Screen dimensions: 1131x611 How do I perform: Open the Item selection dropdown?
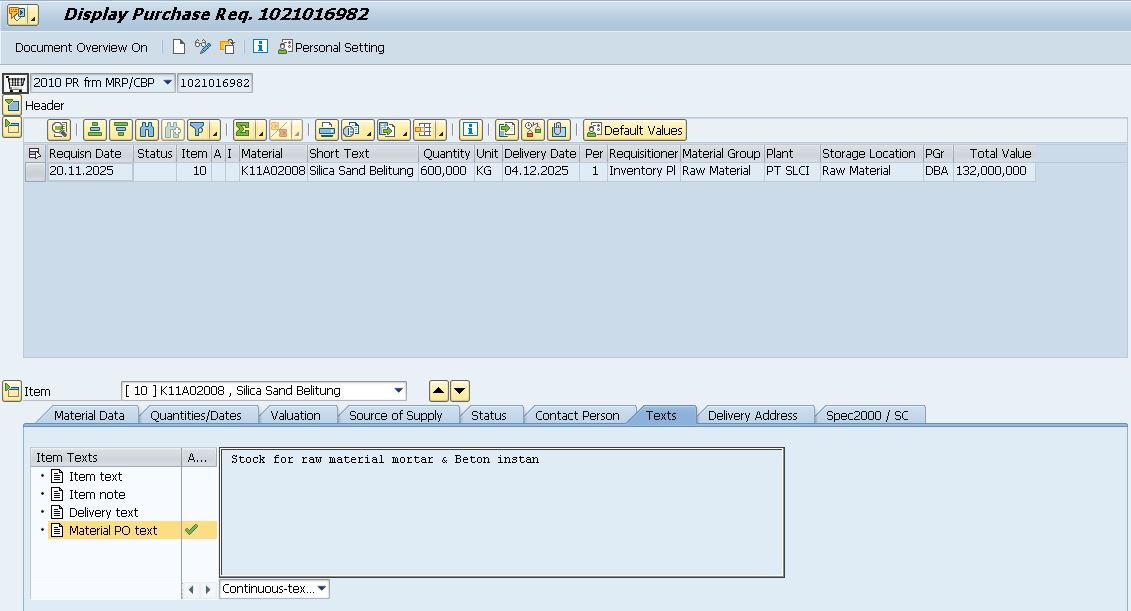pos(399,391)
